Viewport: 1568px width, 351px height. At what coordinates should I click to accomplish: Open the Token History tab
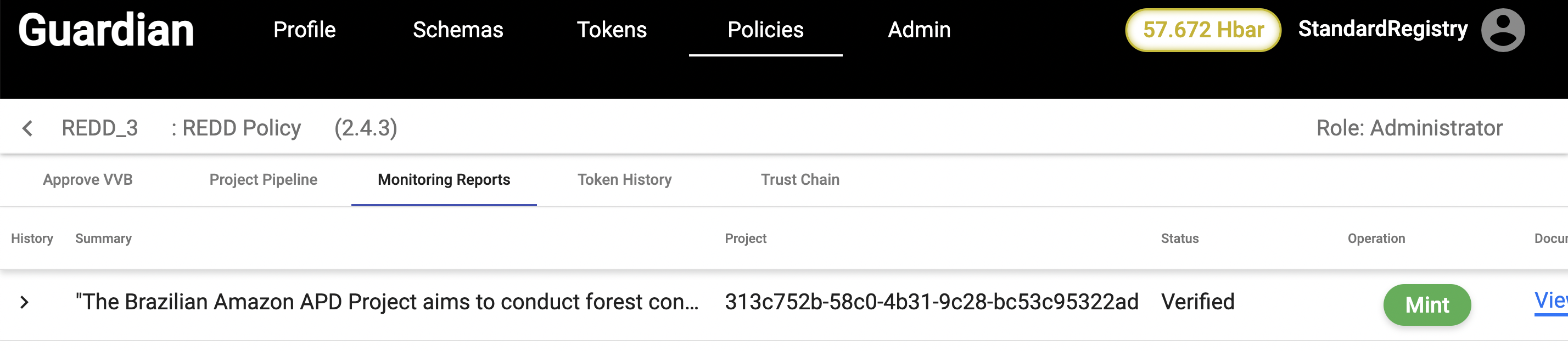[625, 179]
